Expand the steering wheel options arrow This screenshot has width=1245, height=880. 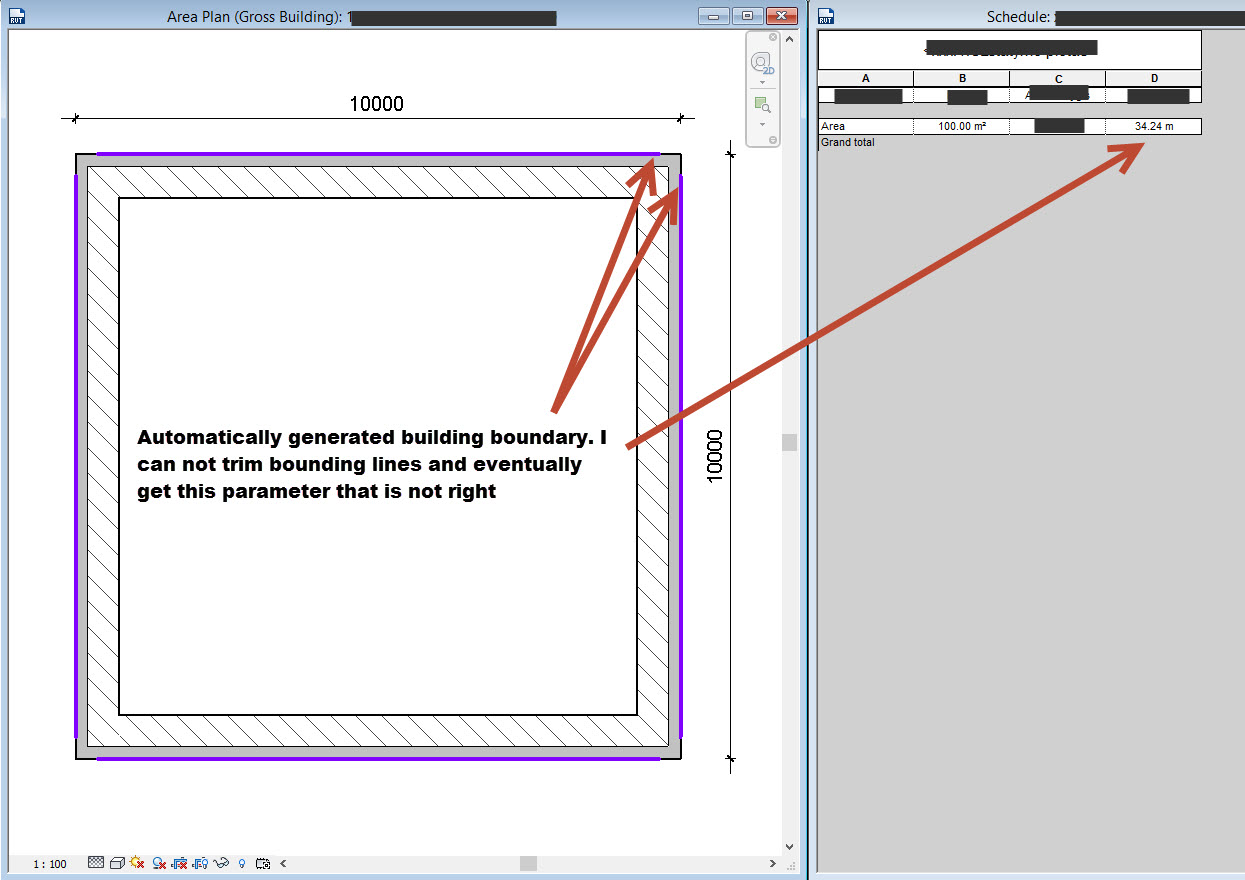coord(763,83)
